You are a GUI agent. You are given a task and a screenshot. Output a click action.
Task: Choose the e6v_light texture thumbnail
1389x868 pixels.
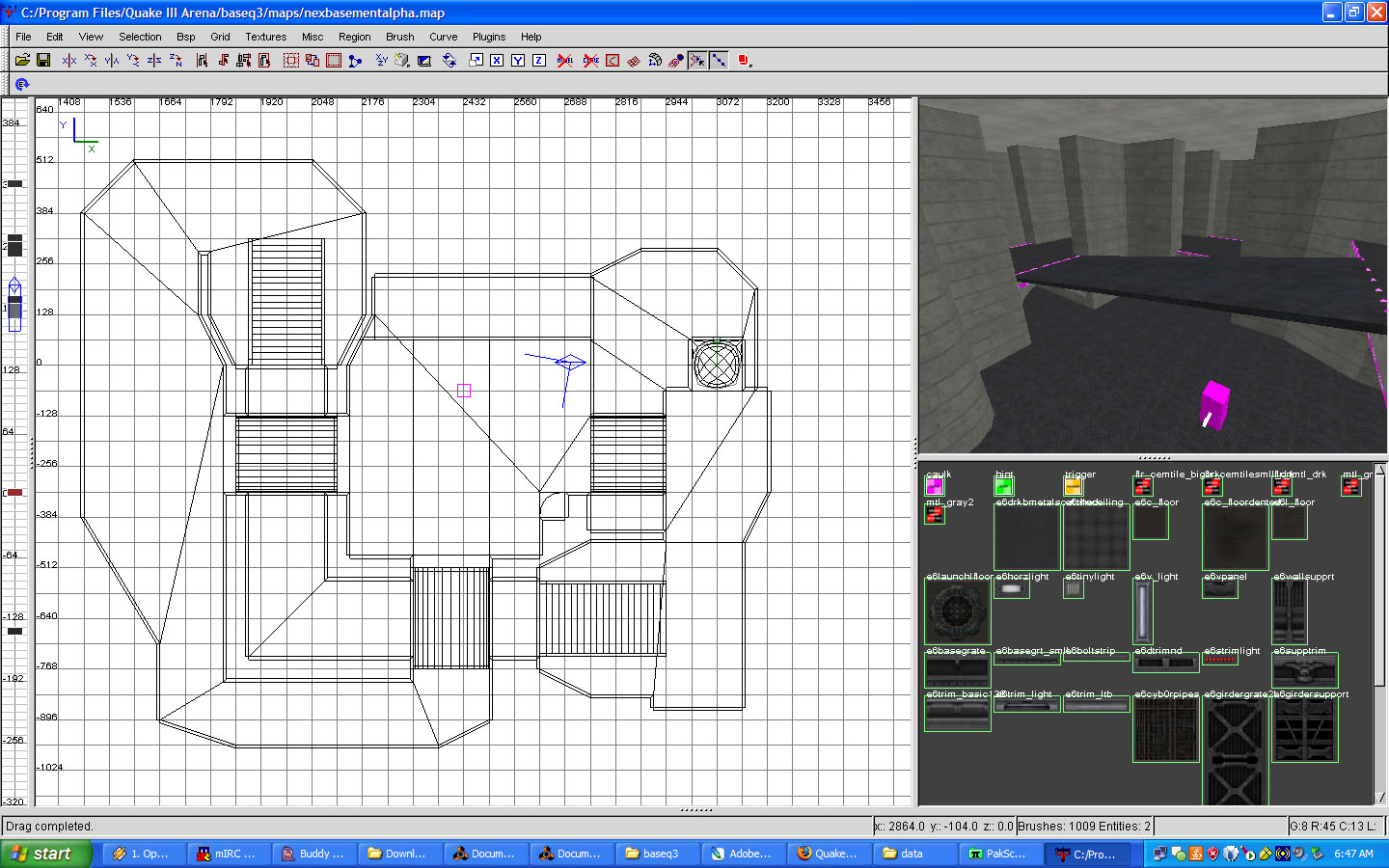click(1142, 612)
